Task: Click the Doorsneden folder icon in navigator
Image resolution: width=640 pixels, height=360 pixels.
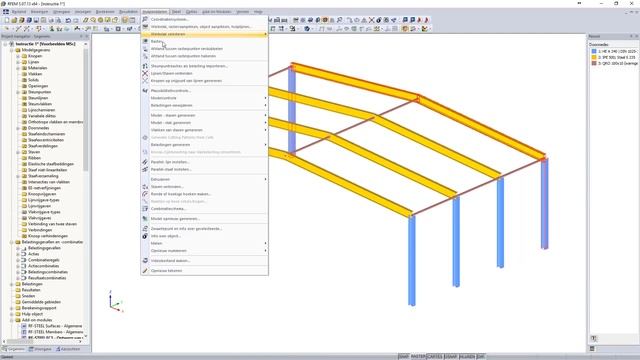Action: [x=24, y=128]
